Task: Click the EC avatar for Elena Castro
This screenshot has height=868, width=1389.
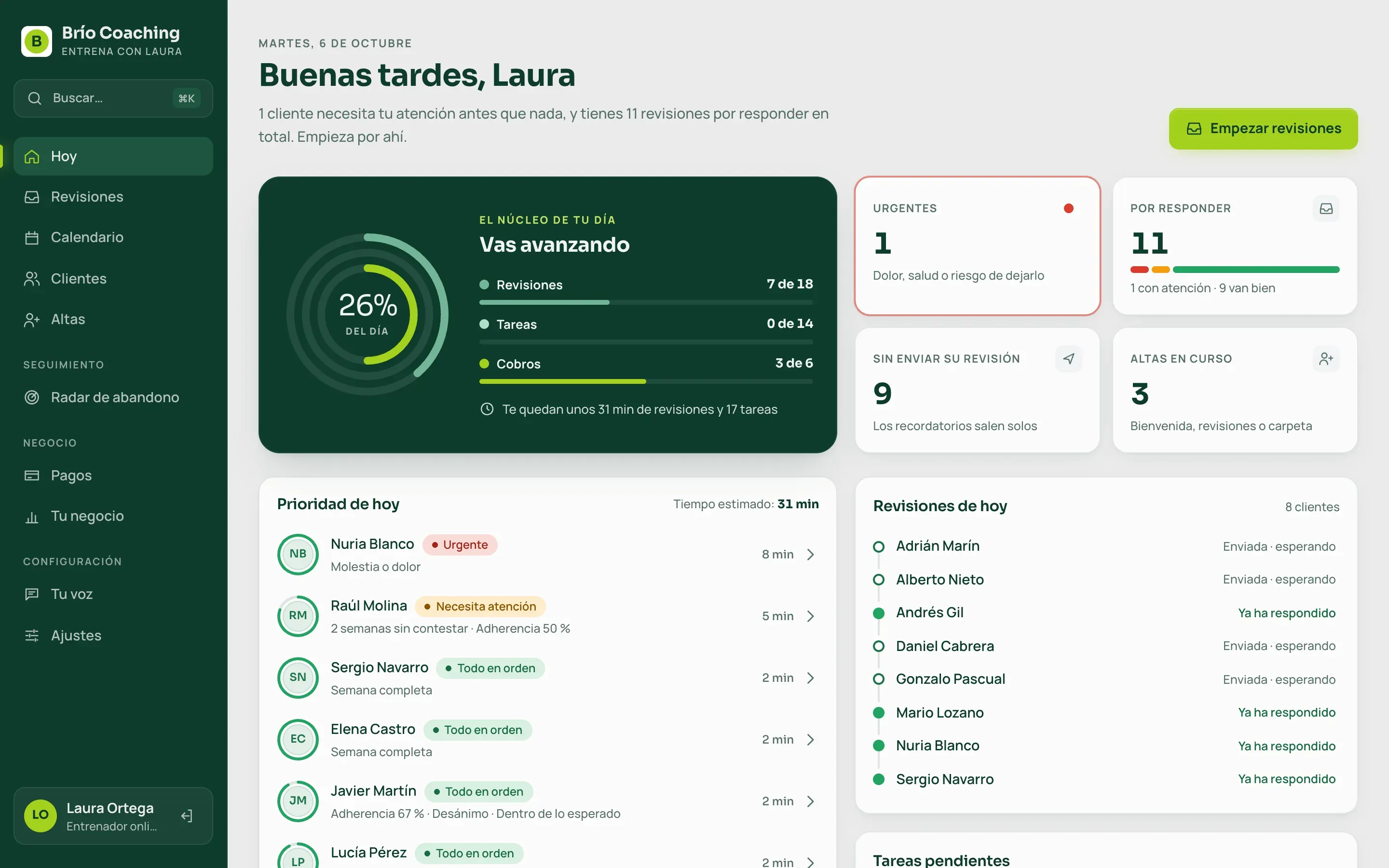Action: click(x=297, y=739)
